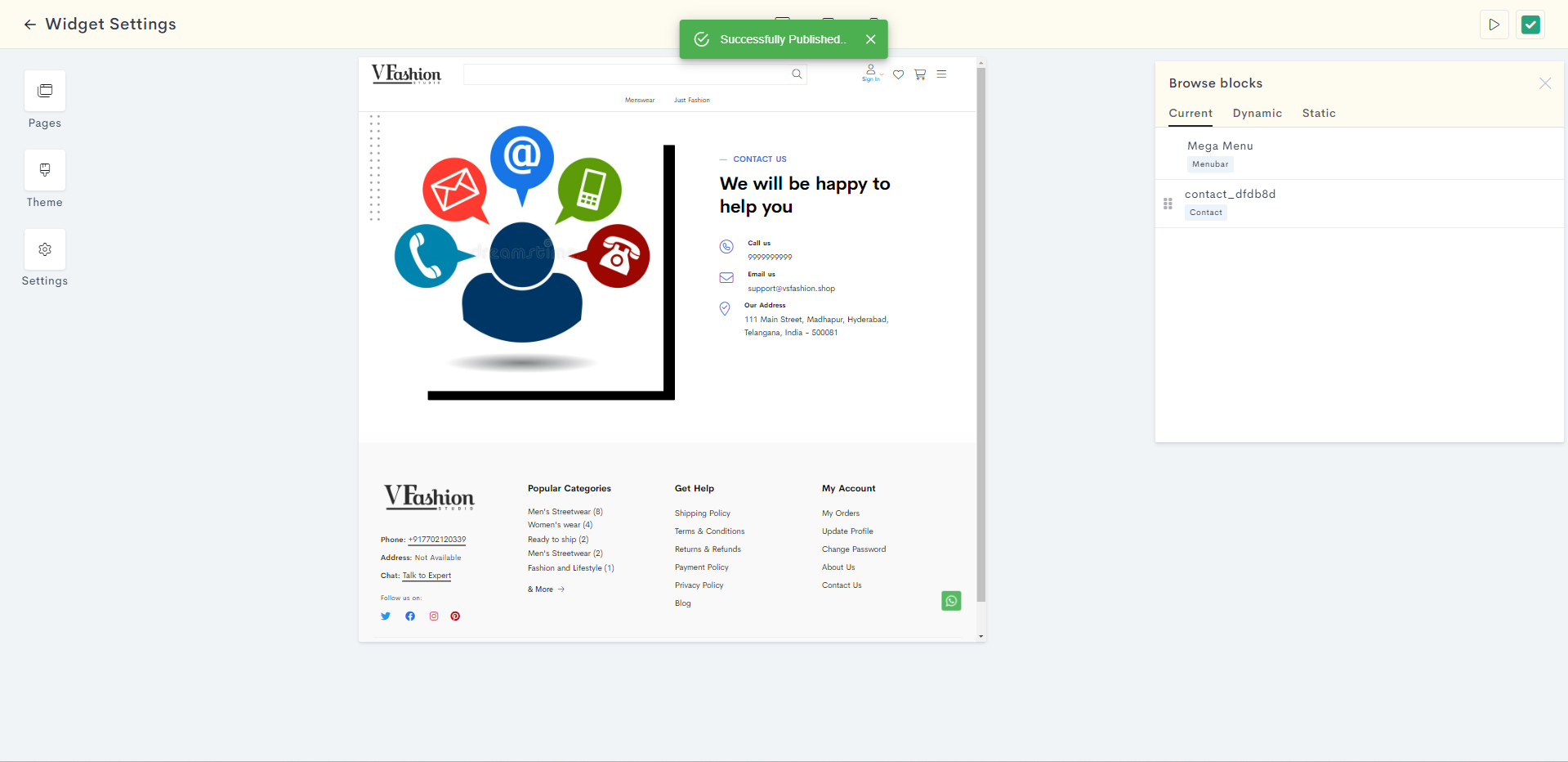Open the shopping cart icon

click(x=920, y=74)
